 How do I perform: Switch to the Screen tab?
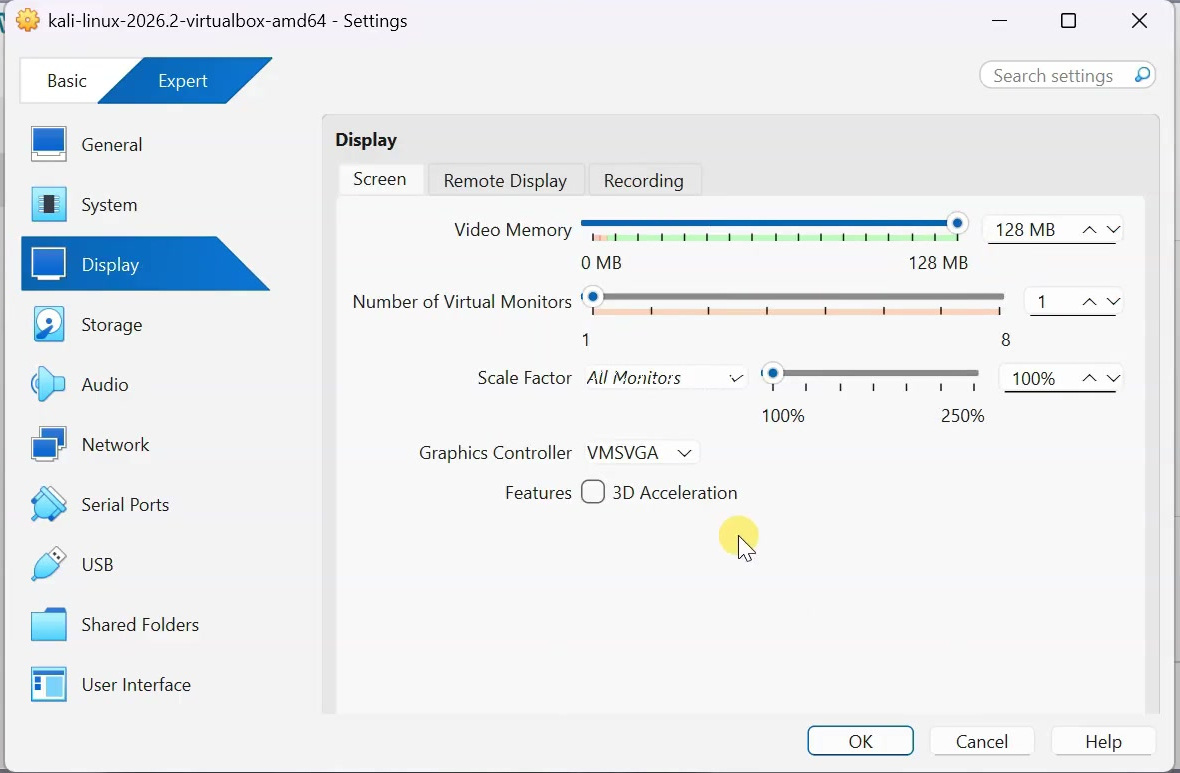click(x=380, y=179)
